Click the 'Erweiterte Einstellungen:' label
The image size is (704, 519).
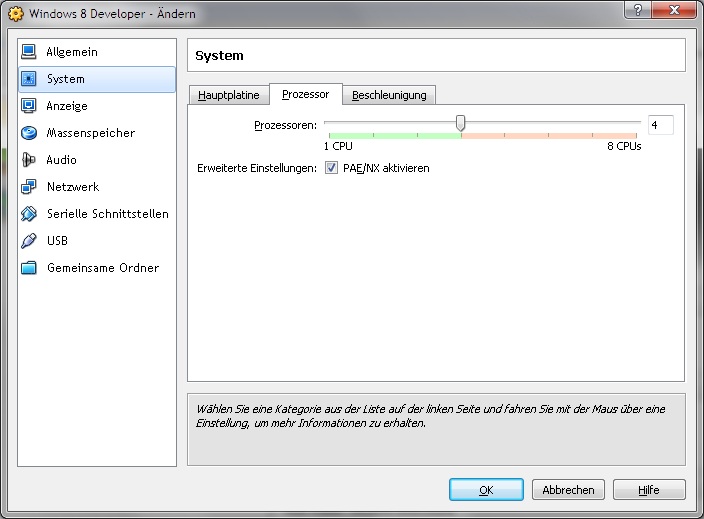coord(257,168)
